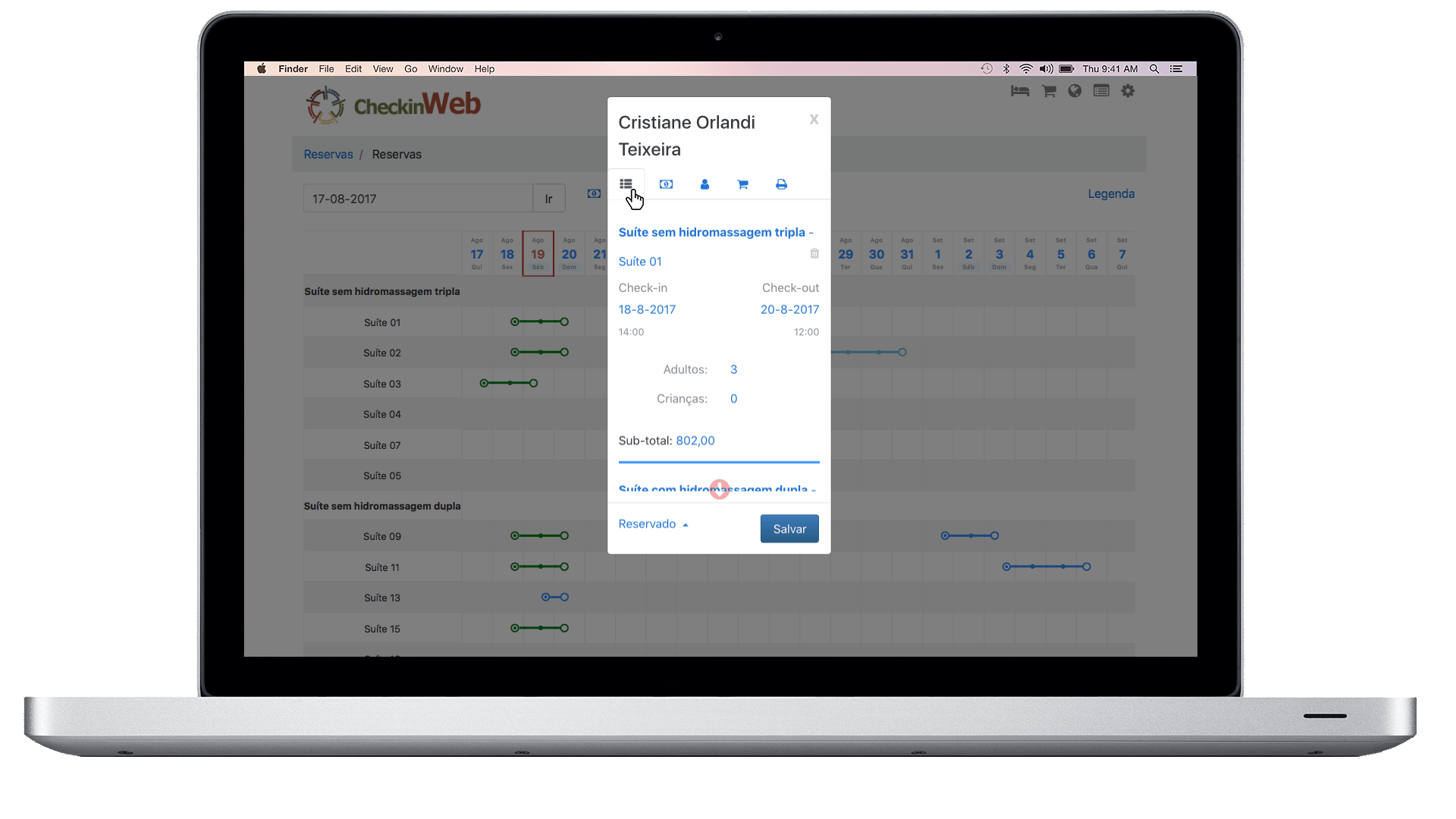Select Set 6 date column header
This screenshot has width=1456, height=819.
pyautogui.click(x=1091, y=253)
